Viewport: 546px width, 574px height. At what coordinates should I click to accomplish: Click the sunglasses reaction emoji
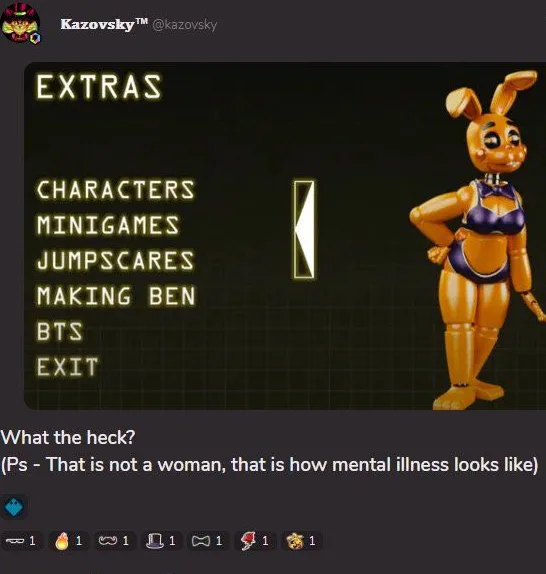point(21,541)
